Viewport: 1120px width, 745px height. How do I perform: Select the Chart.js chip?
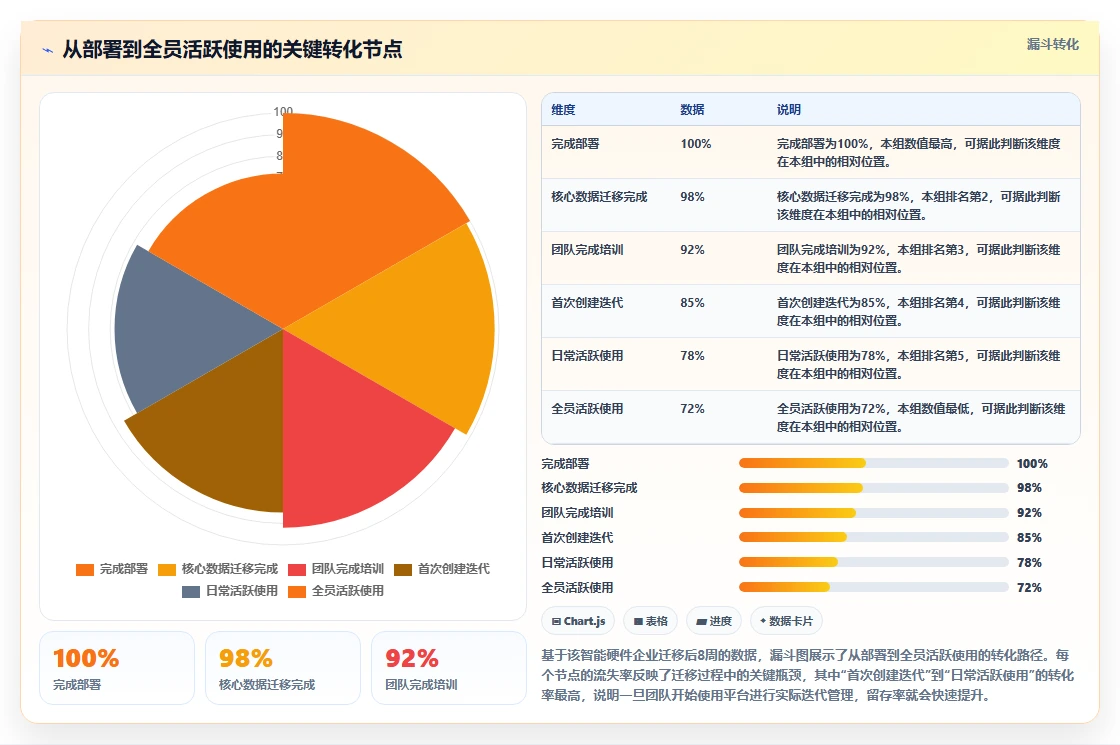point(579,621)
